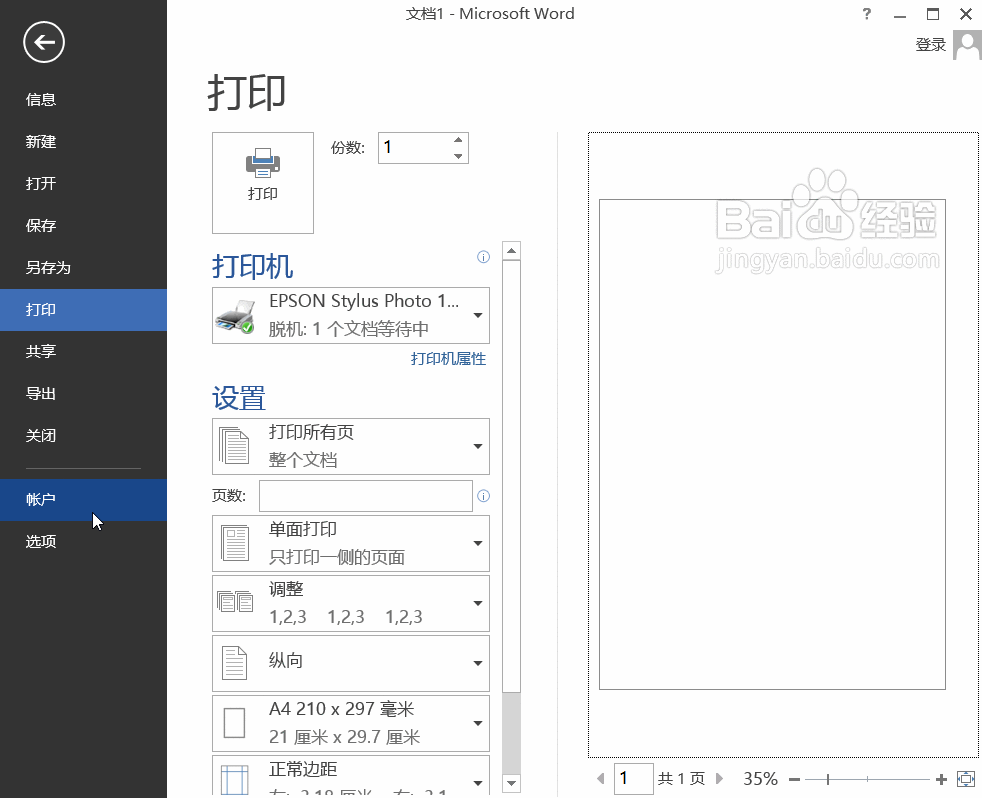
Task: Select the 打印 tab in the sidebar
Action: [x=83, y=309]
